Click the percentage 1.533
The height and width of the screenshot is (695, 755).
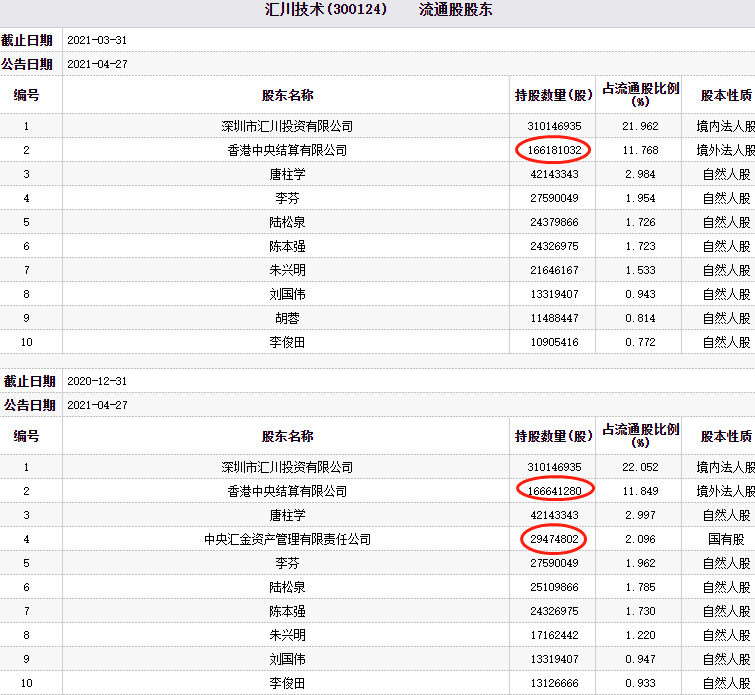(640, 270)
